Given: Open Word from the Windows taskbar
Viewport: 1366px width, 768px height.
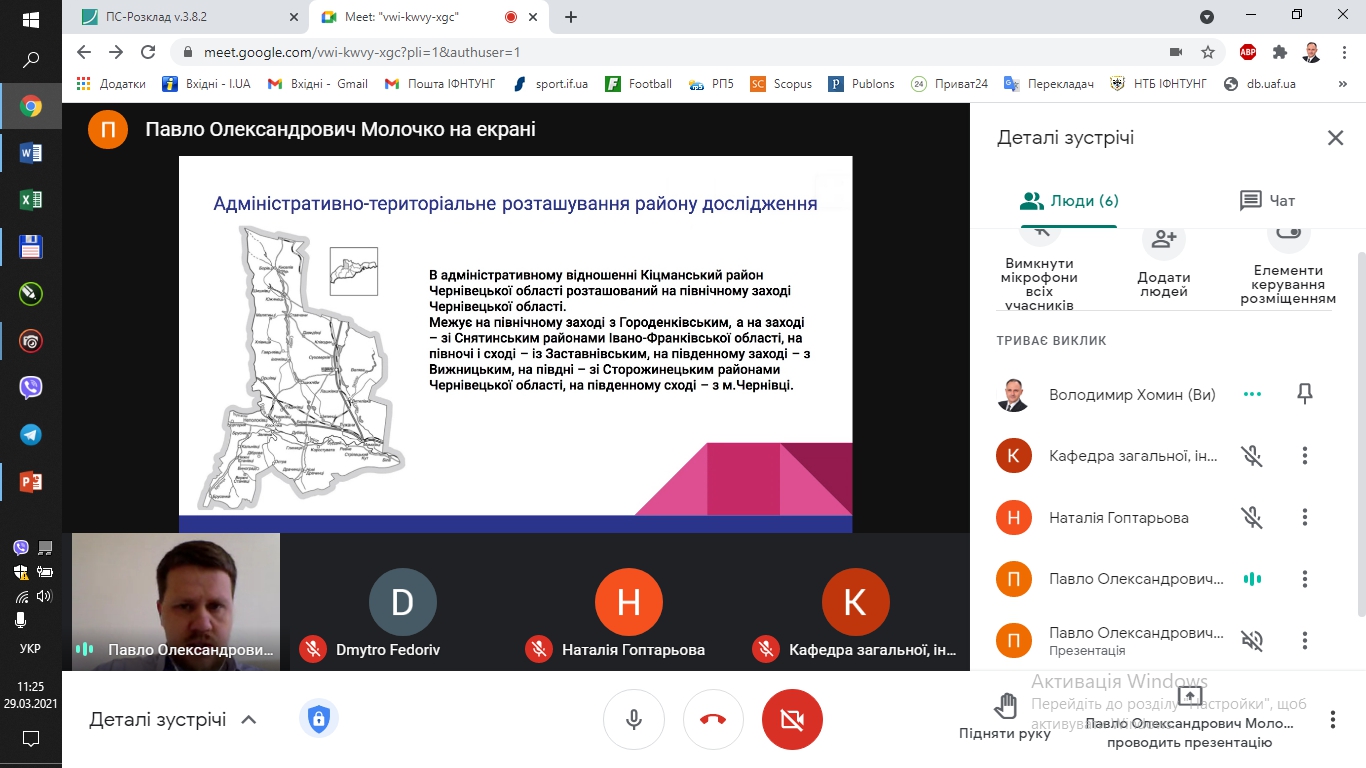Looking at the screenshot, I should (30, 153).
